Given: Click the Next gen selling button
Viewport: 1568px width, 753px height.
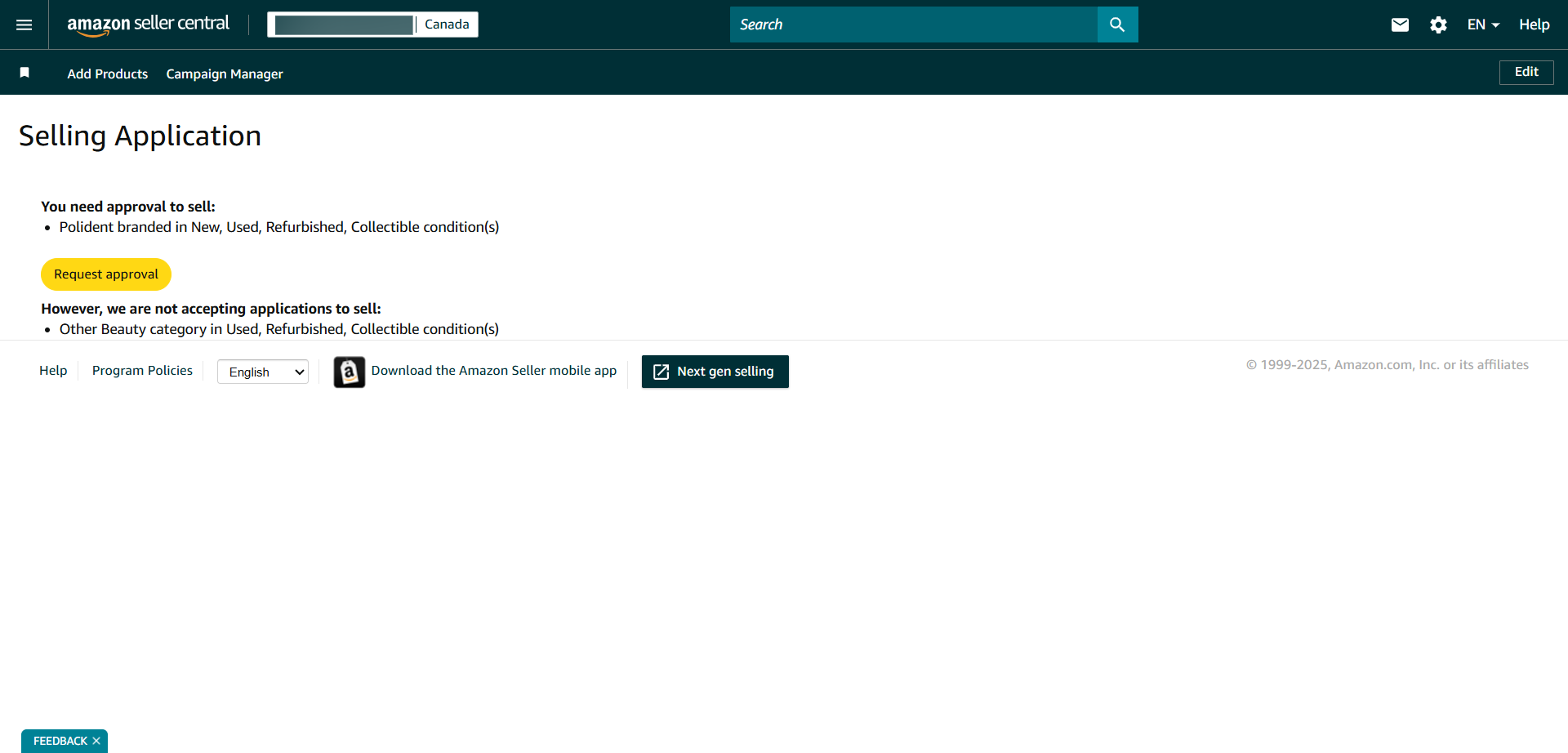Looking at the screenshot, I should tap(715, 372).
